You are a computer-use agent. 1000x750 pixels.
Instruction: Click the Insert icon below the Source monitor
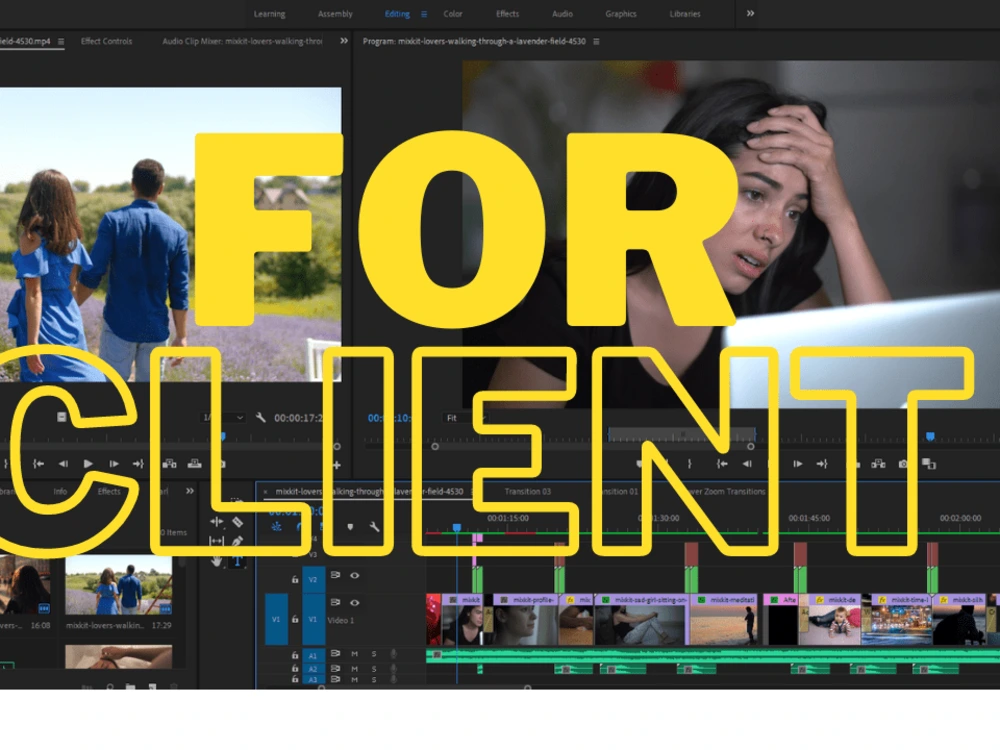pyautogui.click(x=167, y=464)
